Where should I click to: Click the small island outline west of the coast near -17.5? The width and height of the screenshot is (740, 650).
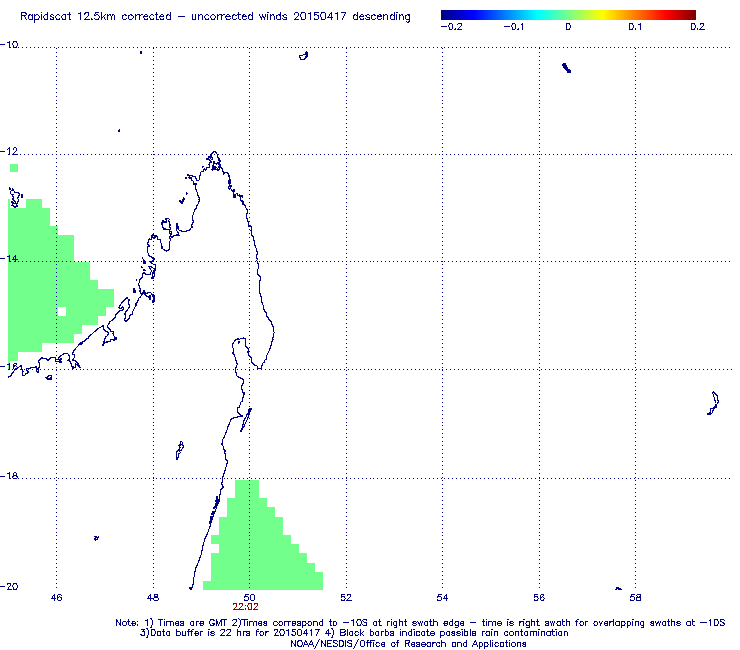pos(180,450)
